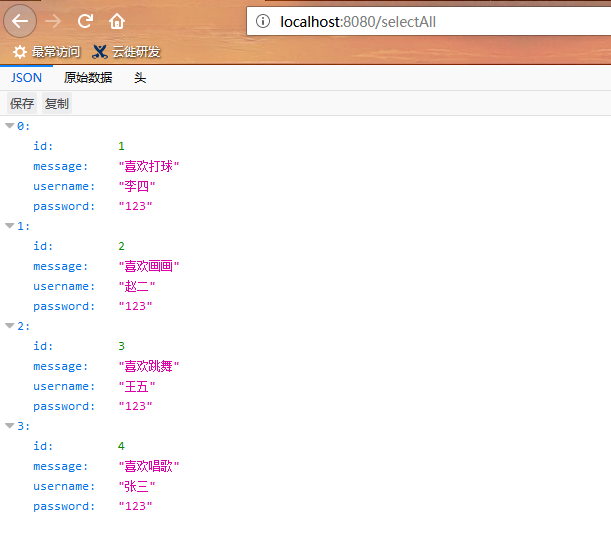Screen dimensions: 611x550
Task: Select the message value "喜欢画画"
Action: pos(149,266)
